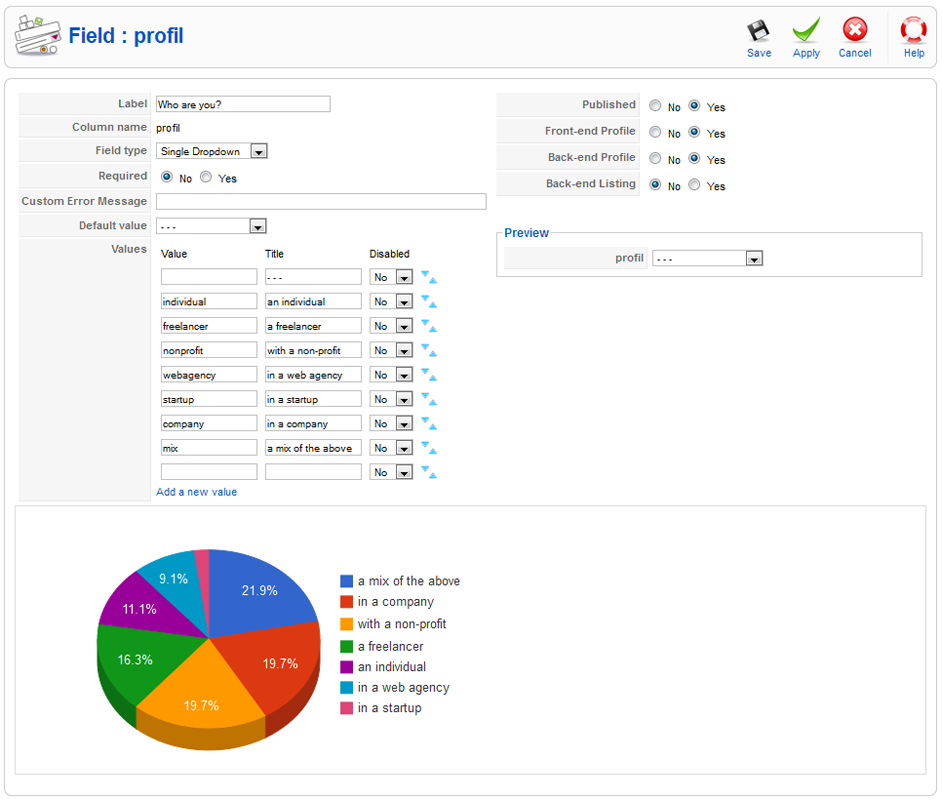
Task: Click the 'Add a new value' link
Action: coord(197,492)
